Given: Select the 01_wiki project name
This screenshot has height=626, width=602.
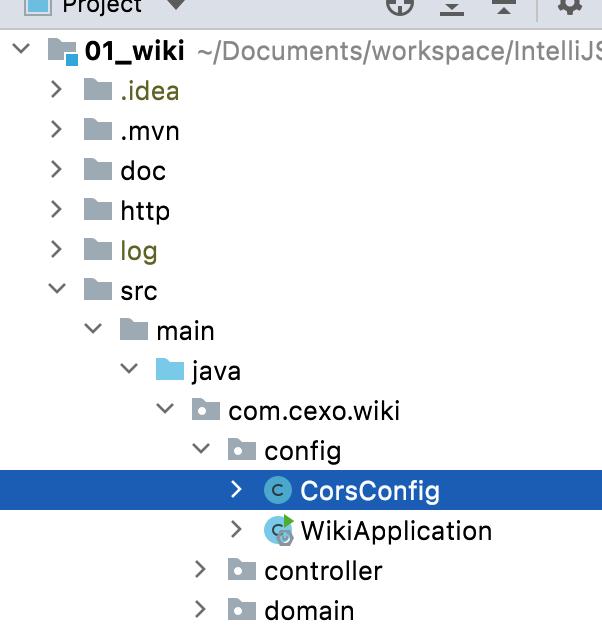Looking at the screenshot, I should 135,52.
